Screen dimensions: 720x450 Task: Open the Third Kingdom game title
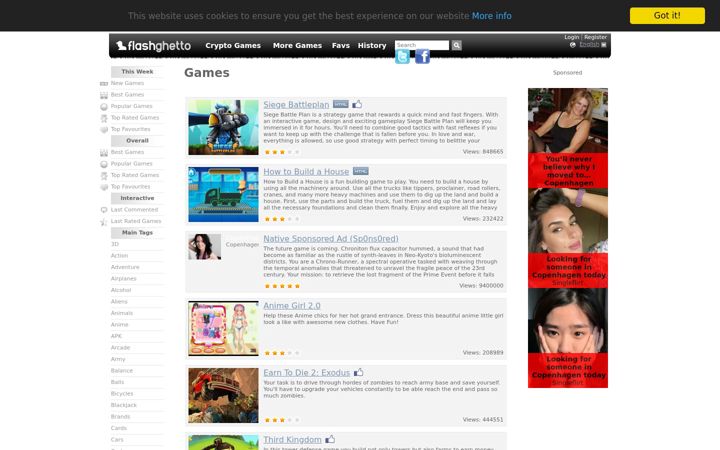[x=292, y=439]
